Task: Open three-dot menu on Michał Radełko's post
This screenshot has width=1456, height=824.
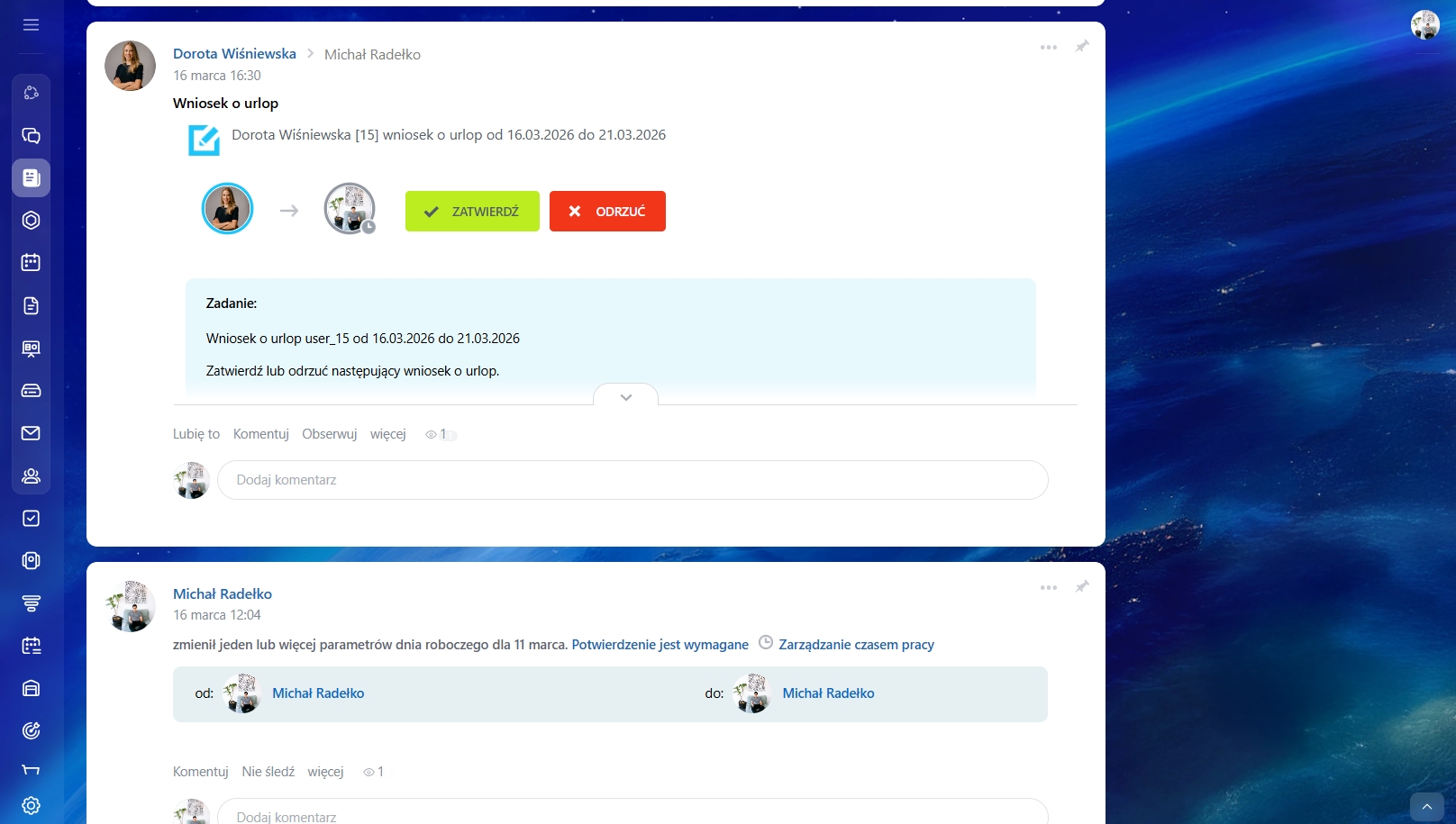Action: pos(1048,587)
